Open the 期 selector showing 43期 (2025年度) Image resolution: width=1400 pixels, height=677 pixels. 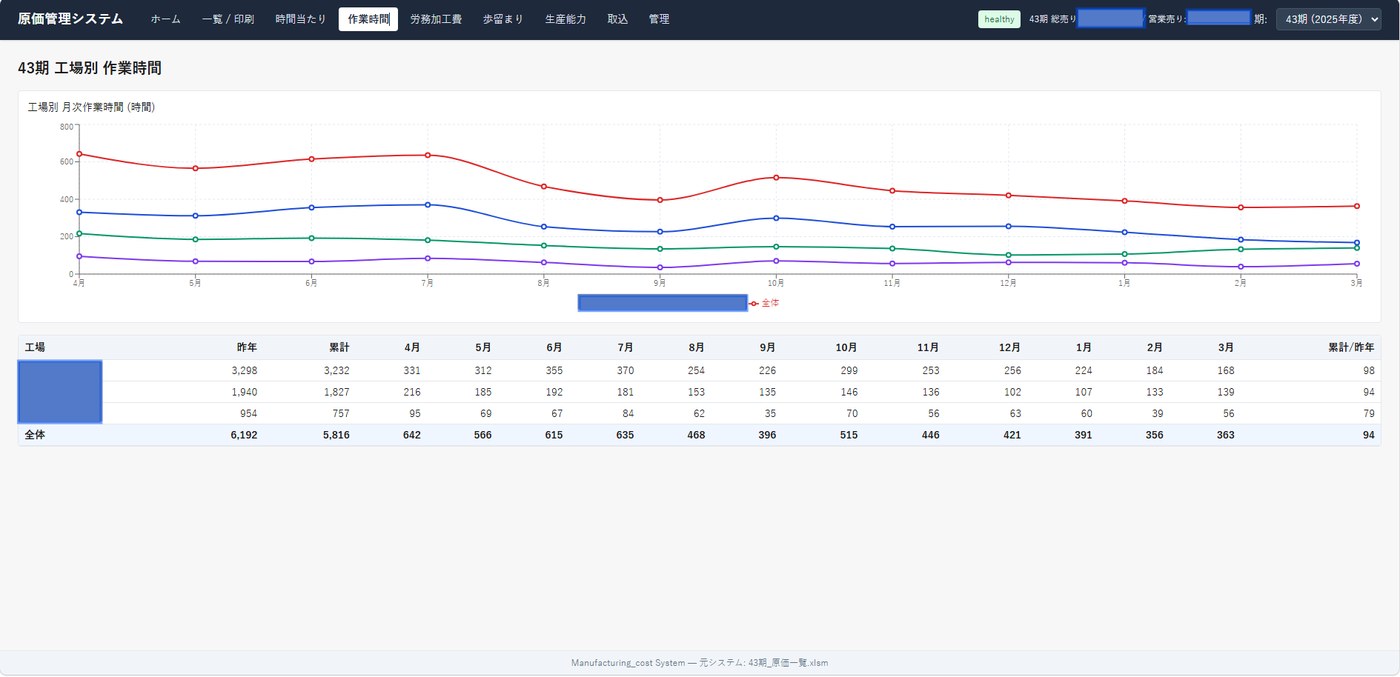click(x=1328, y=19)
